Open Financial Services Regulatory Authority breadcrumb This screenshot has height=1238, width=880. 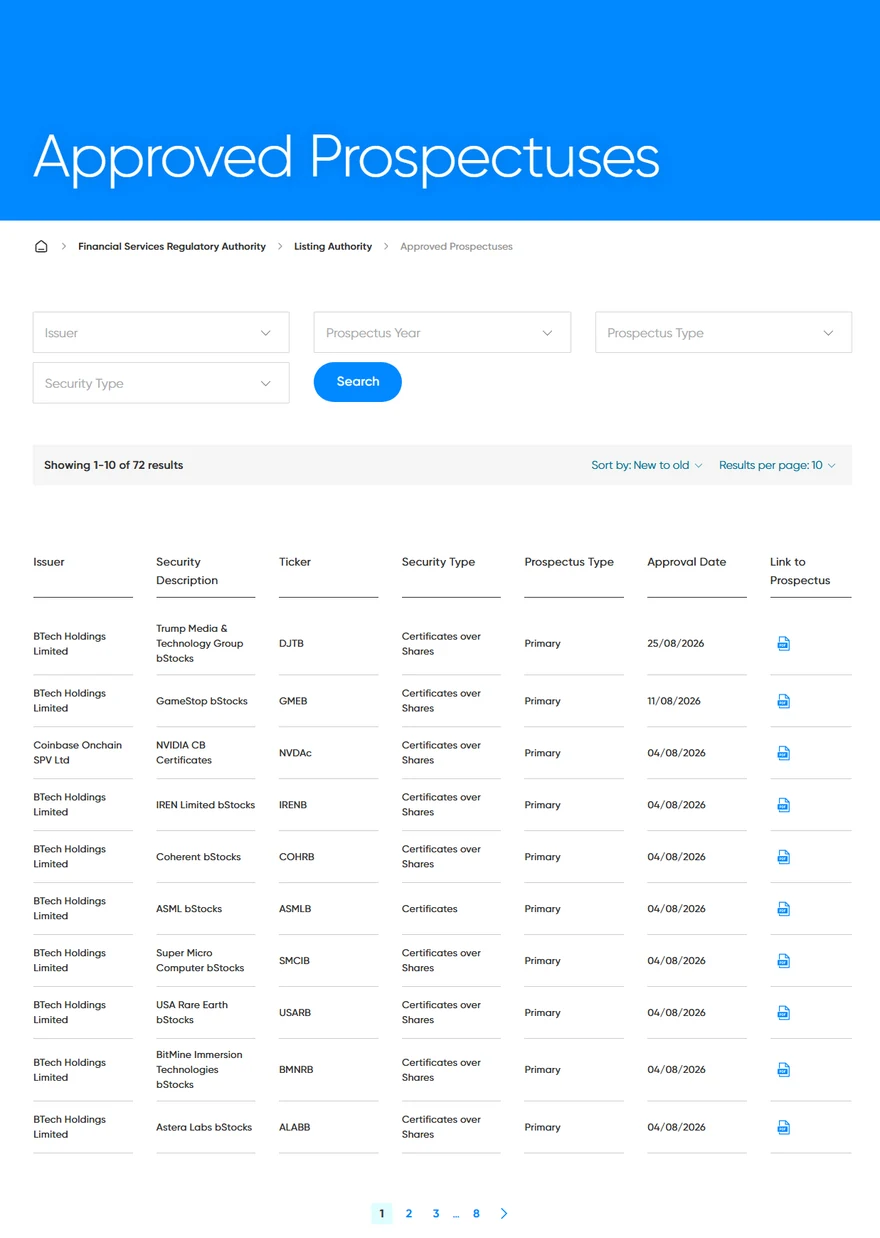pos(172,246)
